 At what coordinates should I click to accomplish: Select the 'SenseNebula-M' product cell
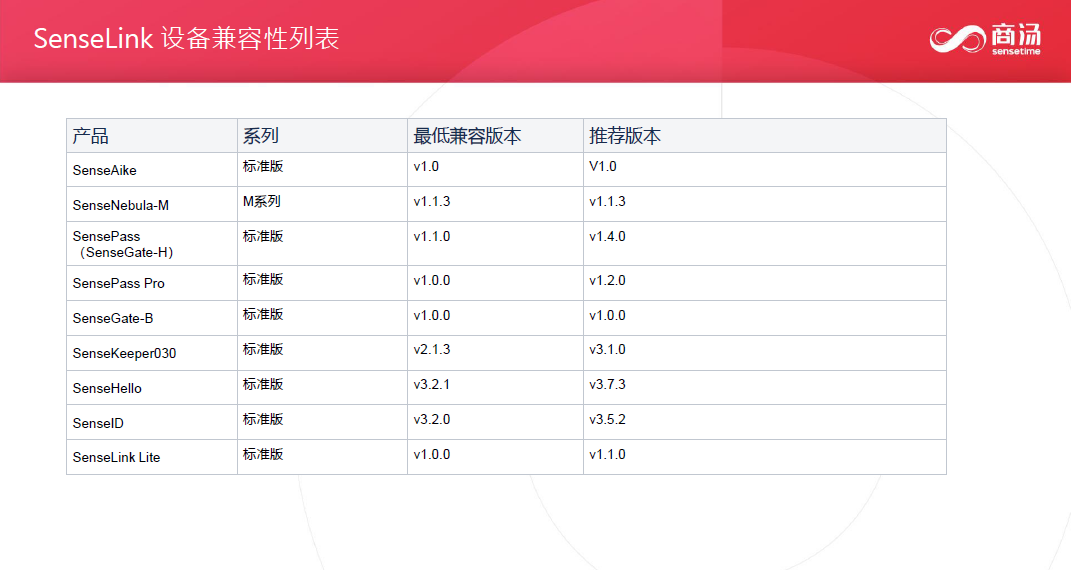(152, 204)
